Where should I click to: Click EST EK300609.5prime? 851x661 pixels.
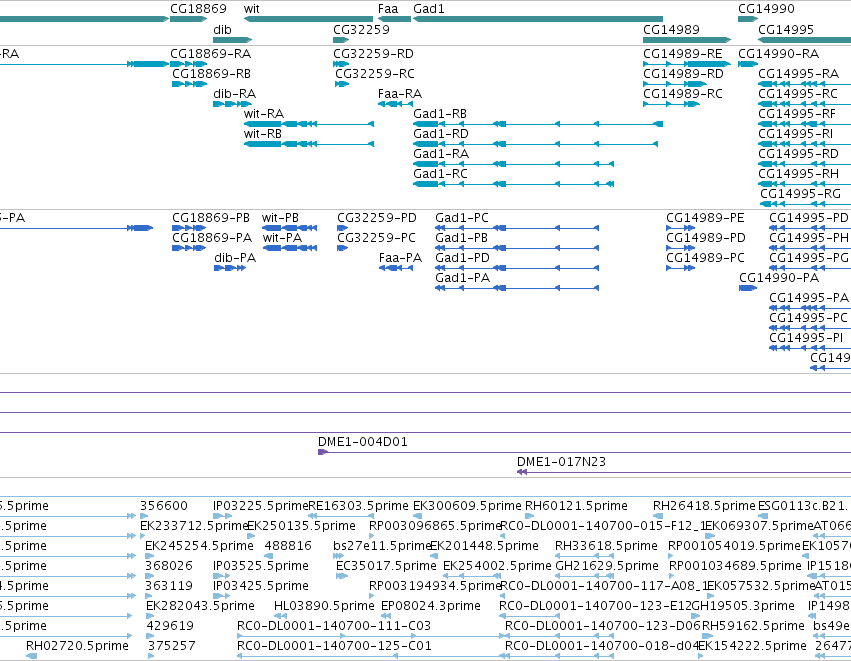[x=417, y=516]
